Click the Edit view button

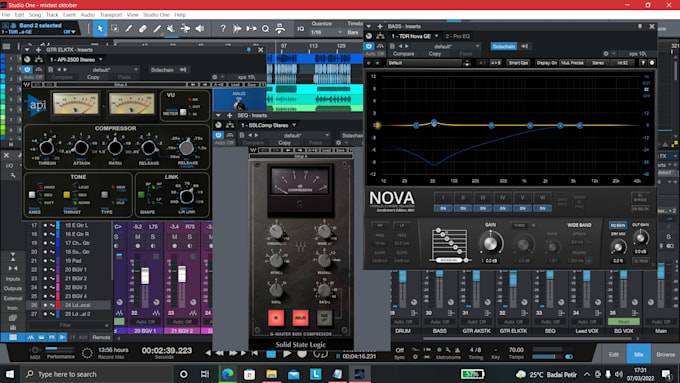614,354
